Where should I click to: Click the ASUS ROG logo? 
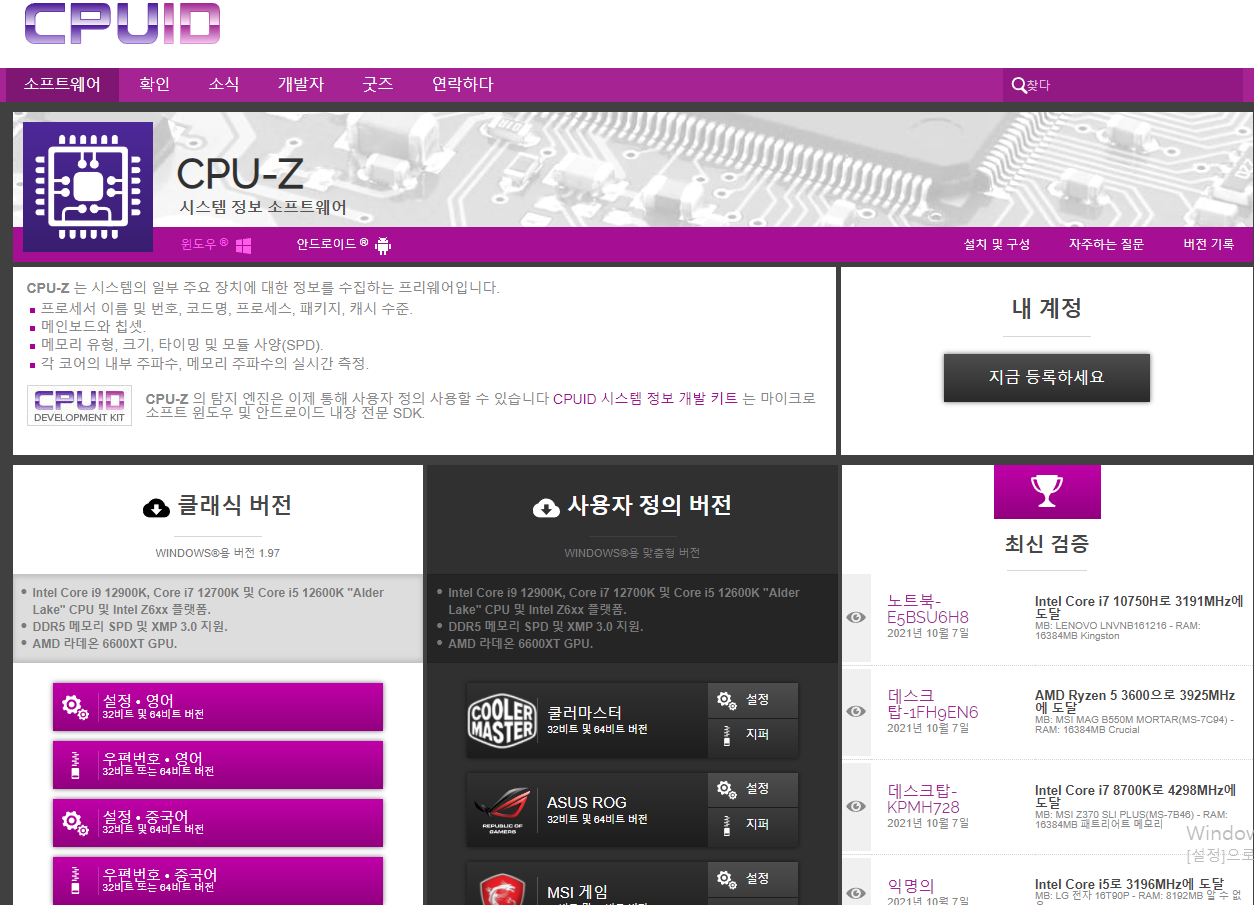click(x=502, y=810)
